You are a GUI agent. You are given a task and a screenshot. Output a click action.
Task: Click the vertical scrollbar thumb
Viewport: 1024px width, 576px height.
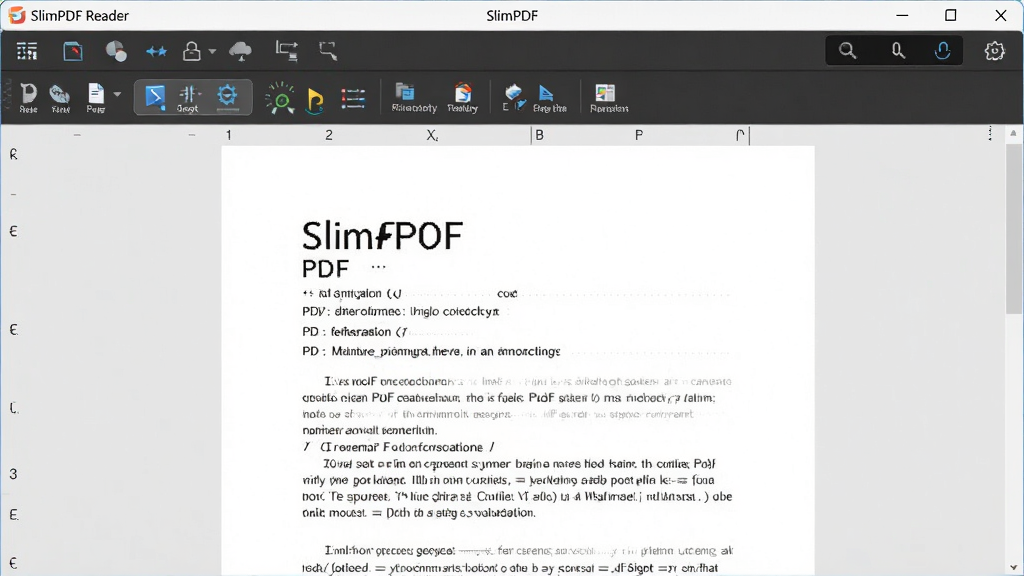[1014, 229]
